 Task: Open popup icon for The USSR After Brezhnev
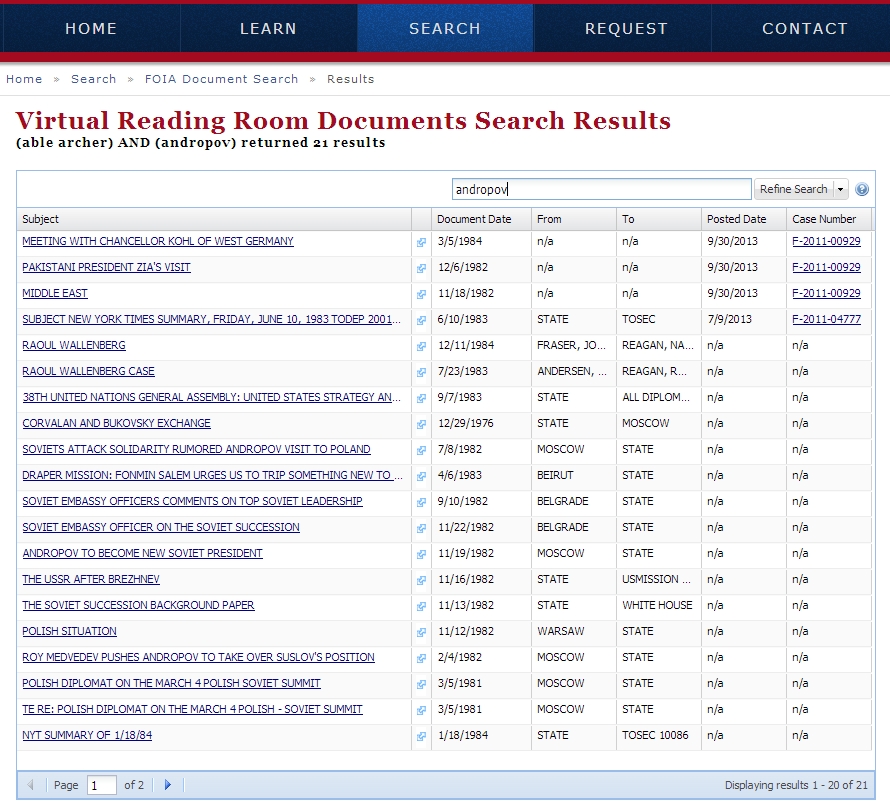click(x=421, y=580)
